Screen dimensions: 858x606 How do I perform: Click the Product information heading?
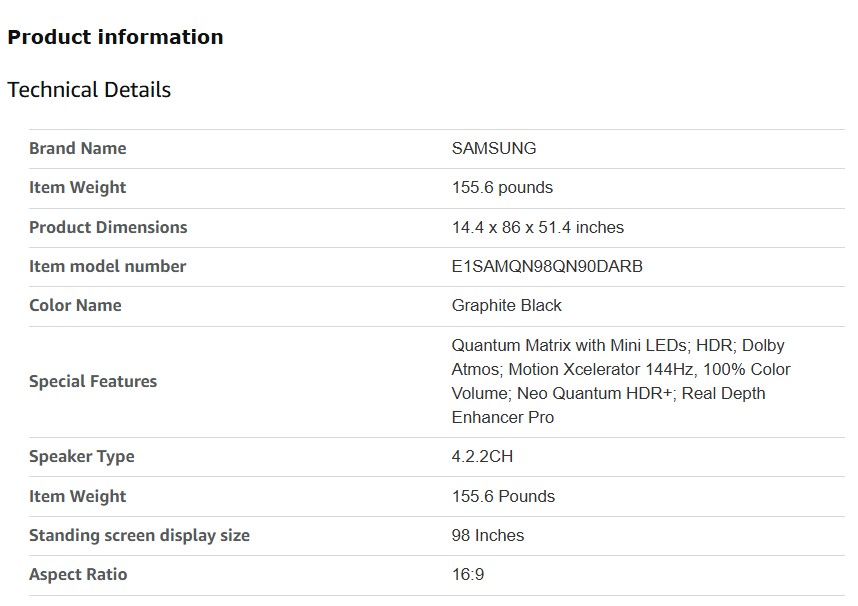point(115,37)
